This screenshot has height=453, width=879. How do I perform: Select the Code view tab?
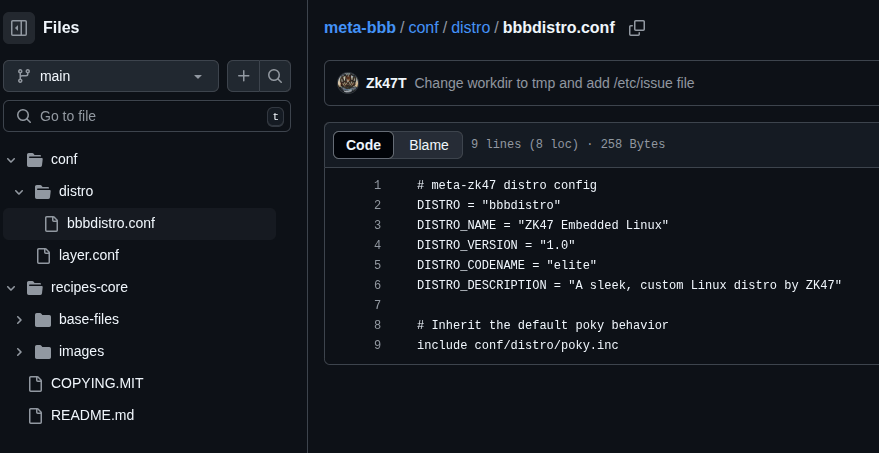[x=363, y=145]
